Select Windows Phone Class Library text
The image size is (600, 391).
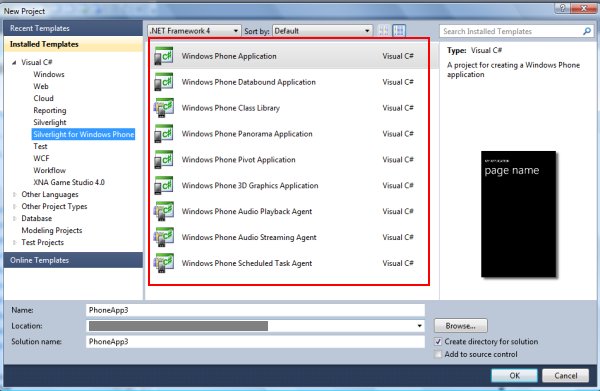pos(231,108)
